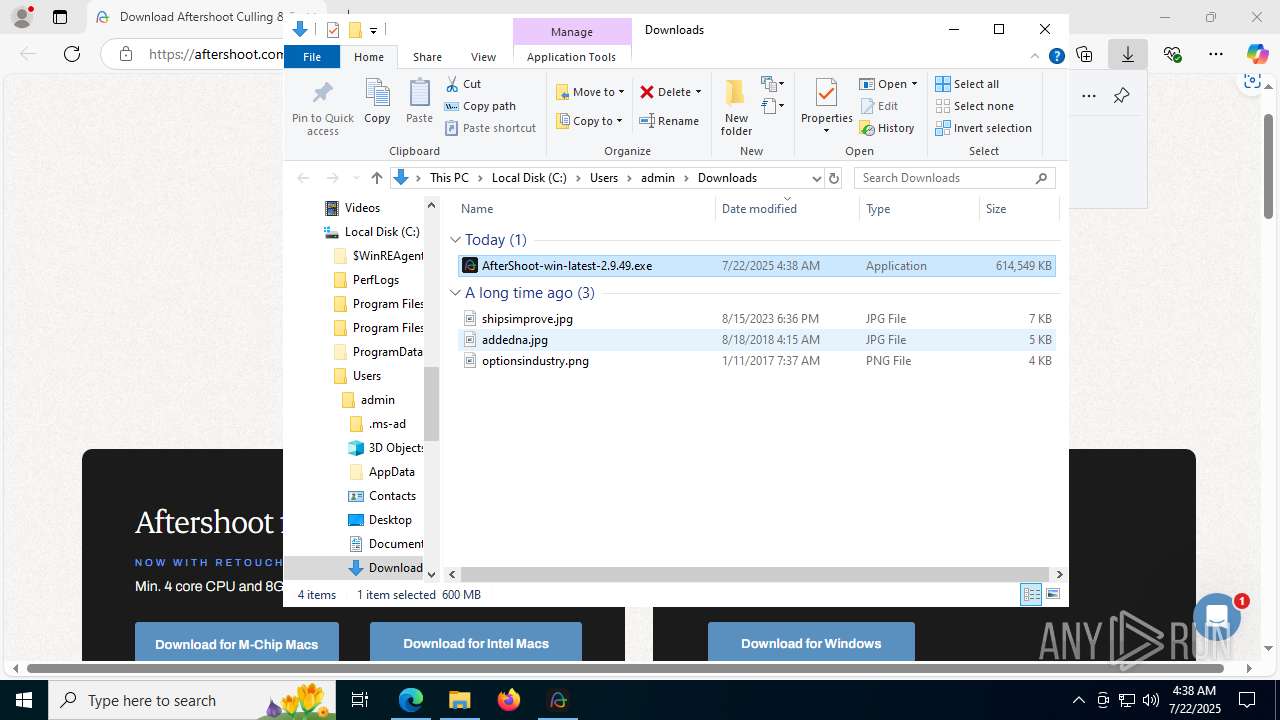Open Firefox from the taskbar
The width and height of the screenshot is (1280, 720).
pyautogui.click(x=509, y=700)
